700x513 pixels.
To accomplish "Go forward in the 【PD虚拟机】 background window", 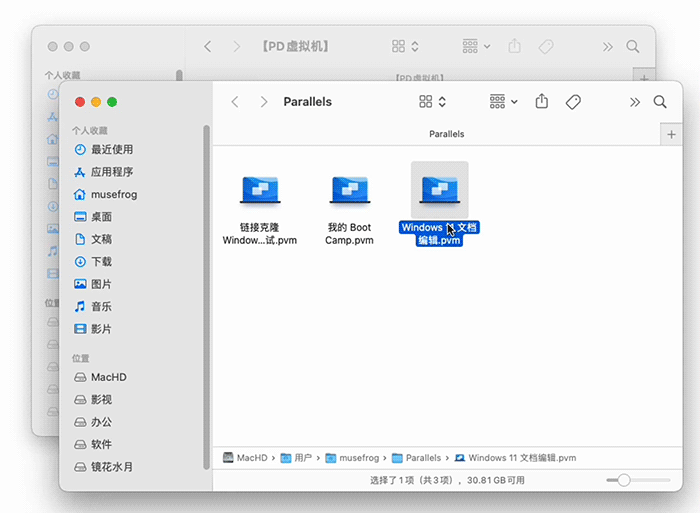I will (x=237, y=46).
